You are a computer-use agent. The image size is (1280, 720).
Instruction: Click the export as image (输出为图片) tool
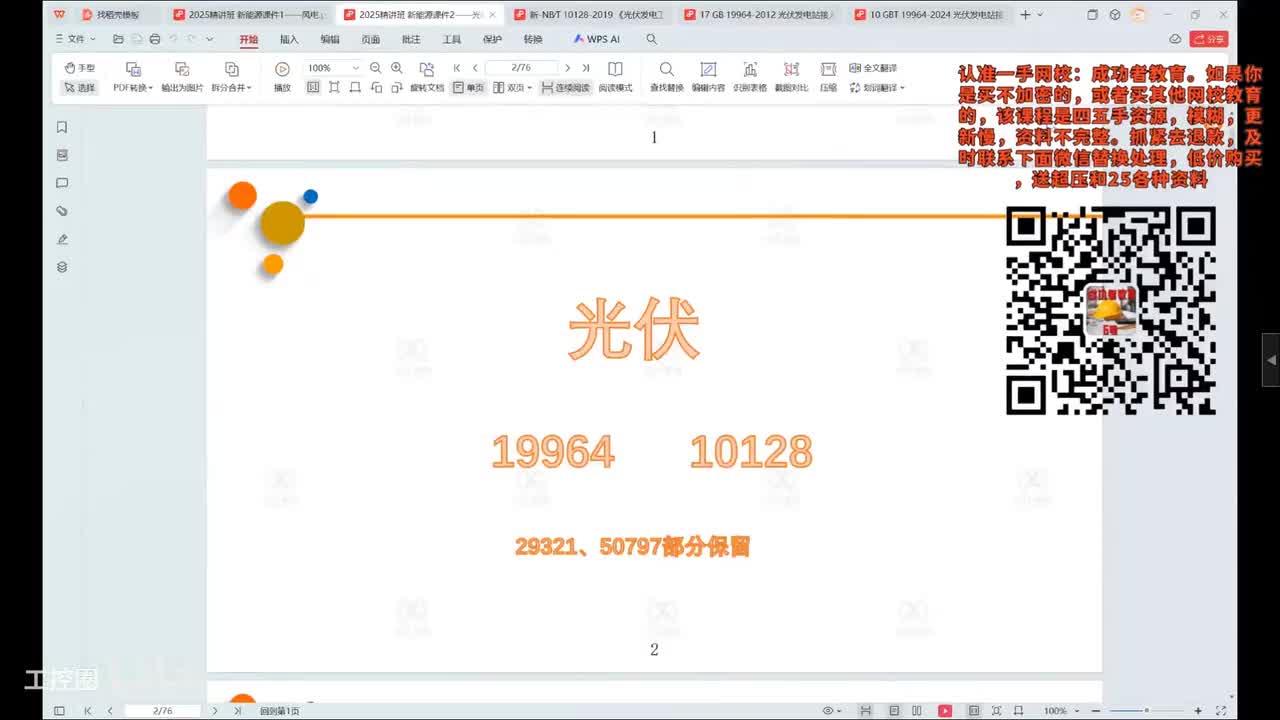tap(182, 77)
